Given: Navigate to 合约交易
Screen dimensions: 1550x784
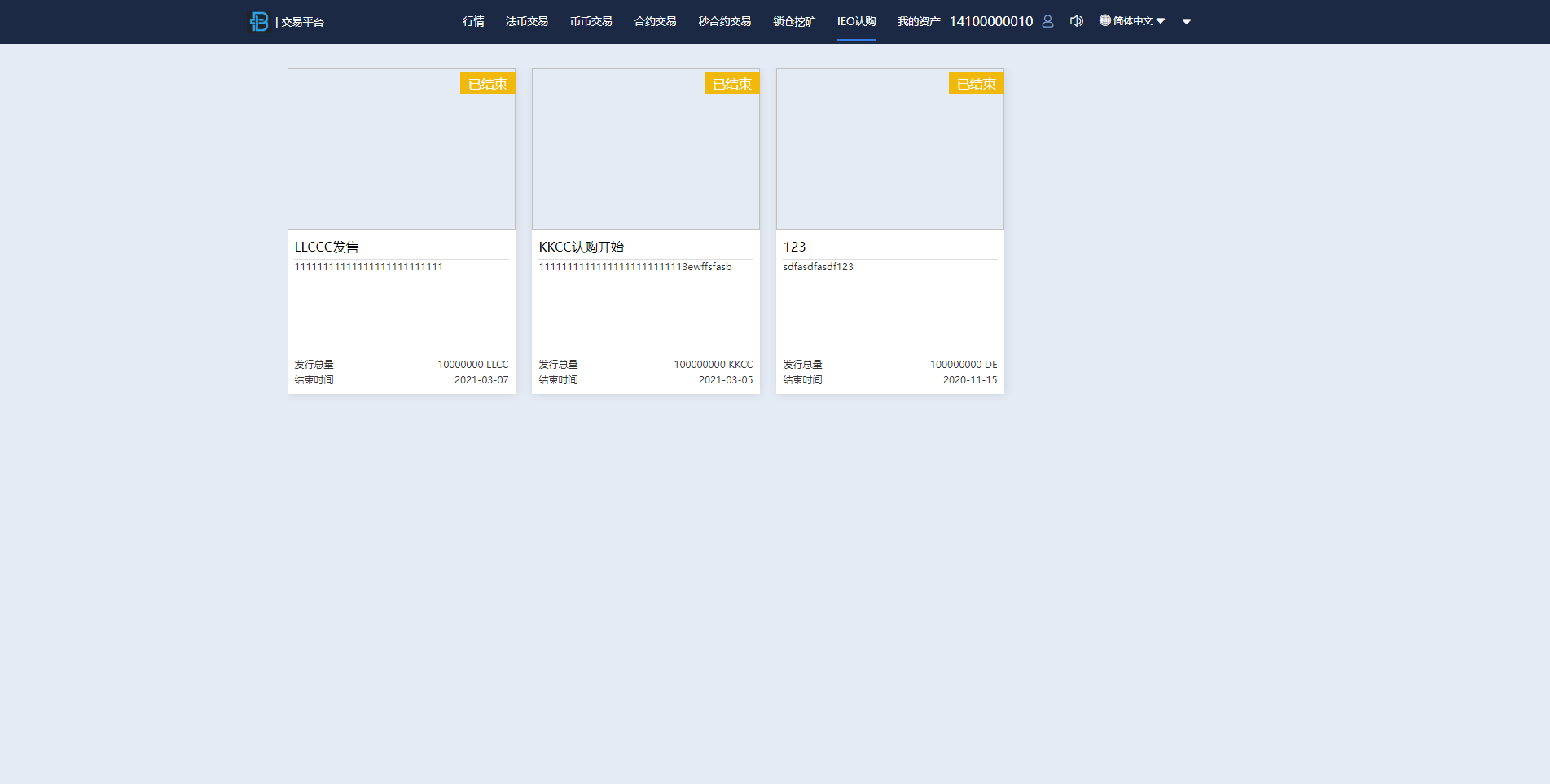Looking at the screenshot, I should click(x=655, y=21).
